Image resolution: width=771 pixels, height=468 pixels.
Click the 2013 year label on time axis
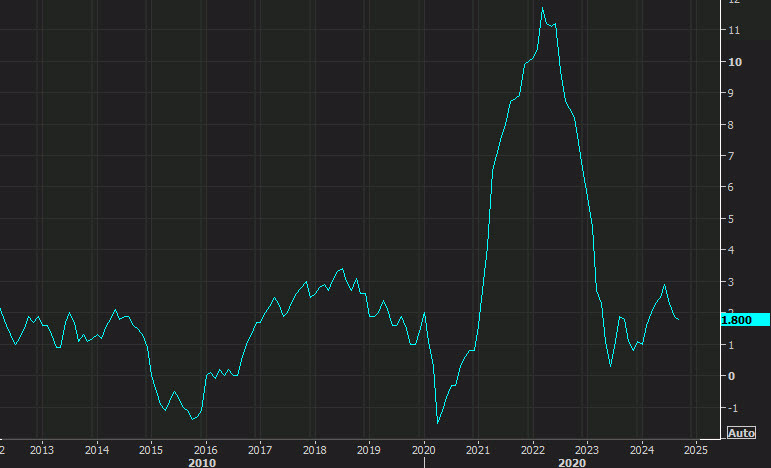[41, 450]
